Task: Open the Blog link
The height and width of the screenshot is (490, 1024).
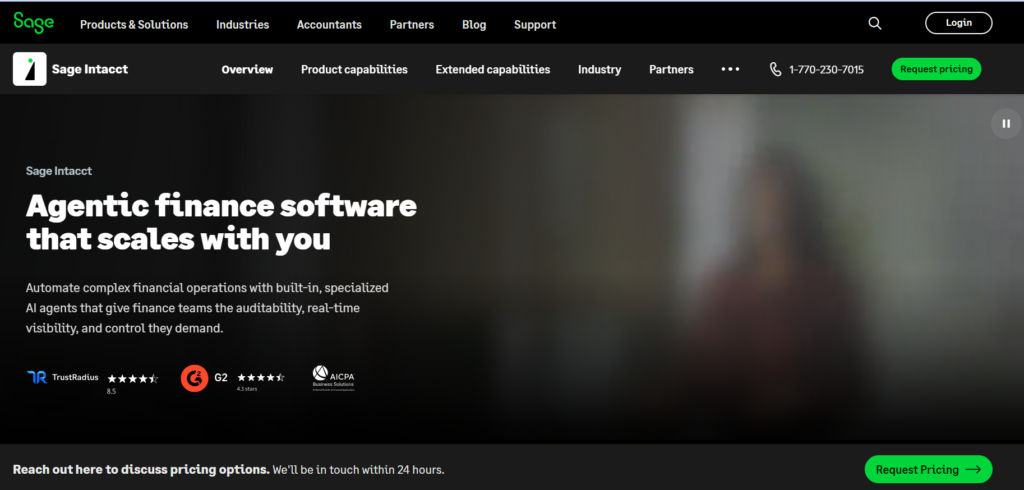Action: (x=474, y=24)
